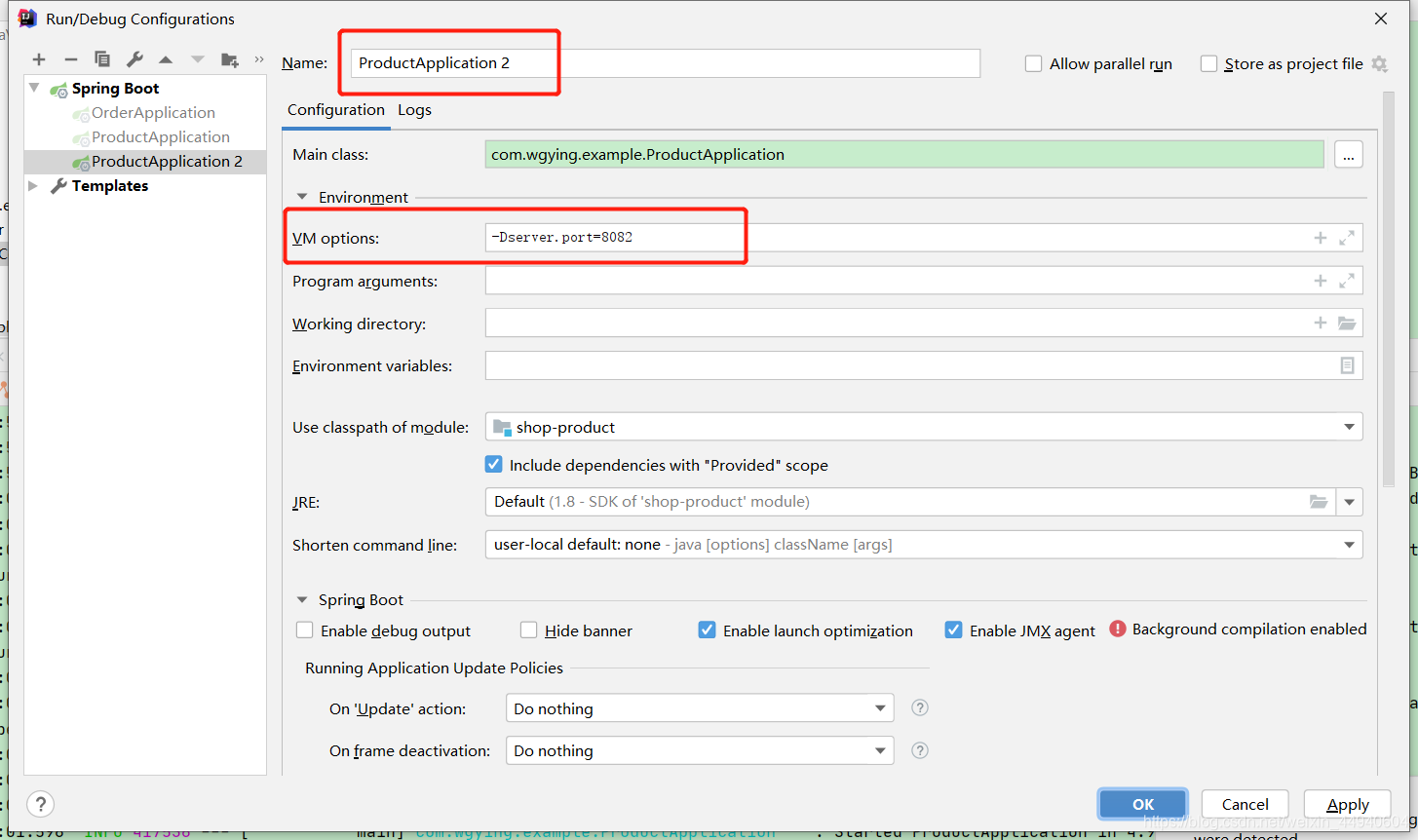Viewport: 1418px width, 840px height.
Task: Open Environment variables editor icon
Action: click(1347, 365)
